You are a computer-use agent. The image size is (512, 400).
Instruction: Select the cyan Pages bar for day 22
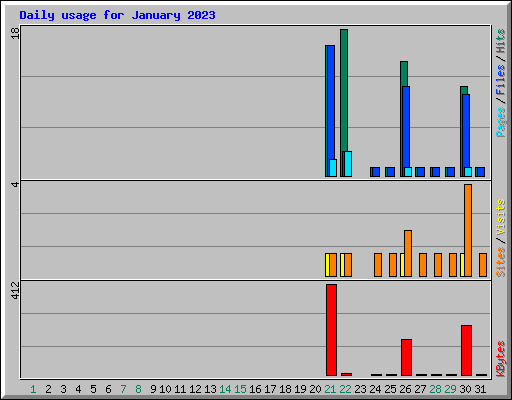tap(348, 164)
